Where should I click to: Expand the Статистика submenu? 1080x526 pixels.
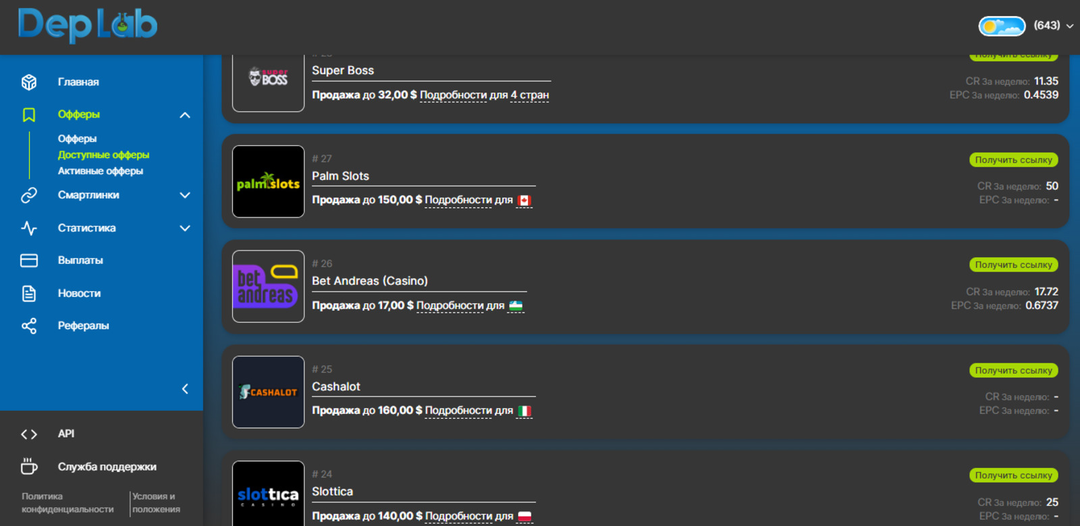185,228
